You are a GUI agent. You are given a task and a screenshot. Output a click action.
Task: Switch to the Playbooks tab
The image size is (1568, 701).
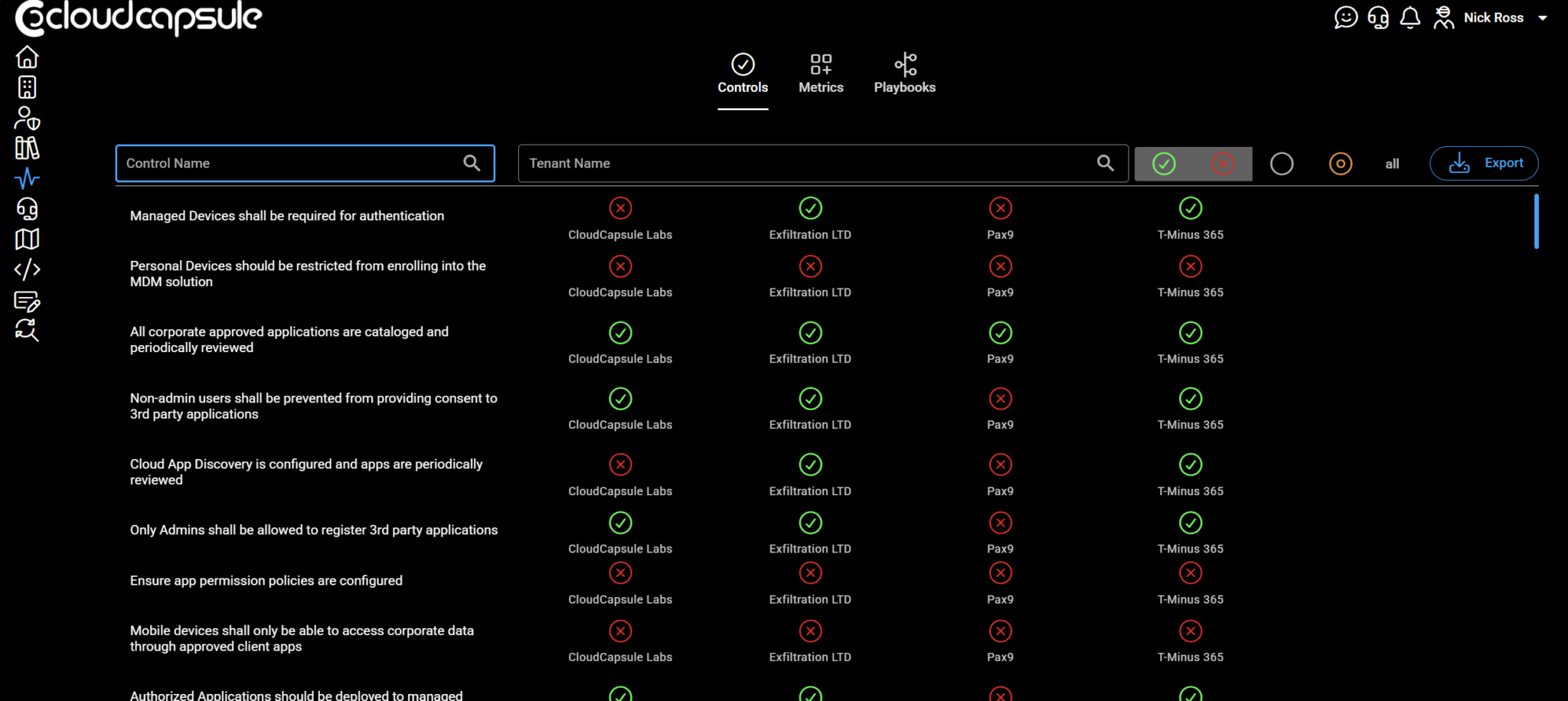coord(904,74)
